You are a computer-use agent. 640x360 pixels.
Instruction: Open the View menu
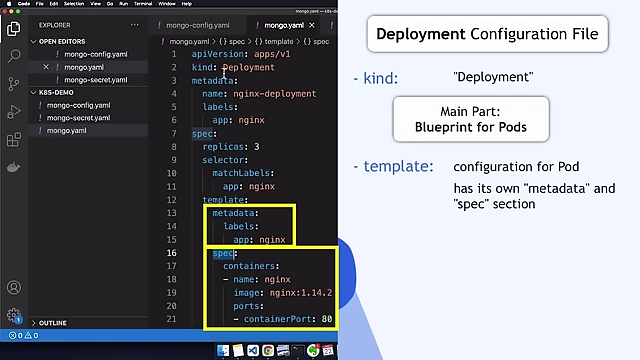pos(96,4)
